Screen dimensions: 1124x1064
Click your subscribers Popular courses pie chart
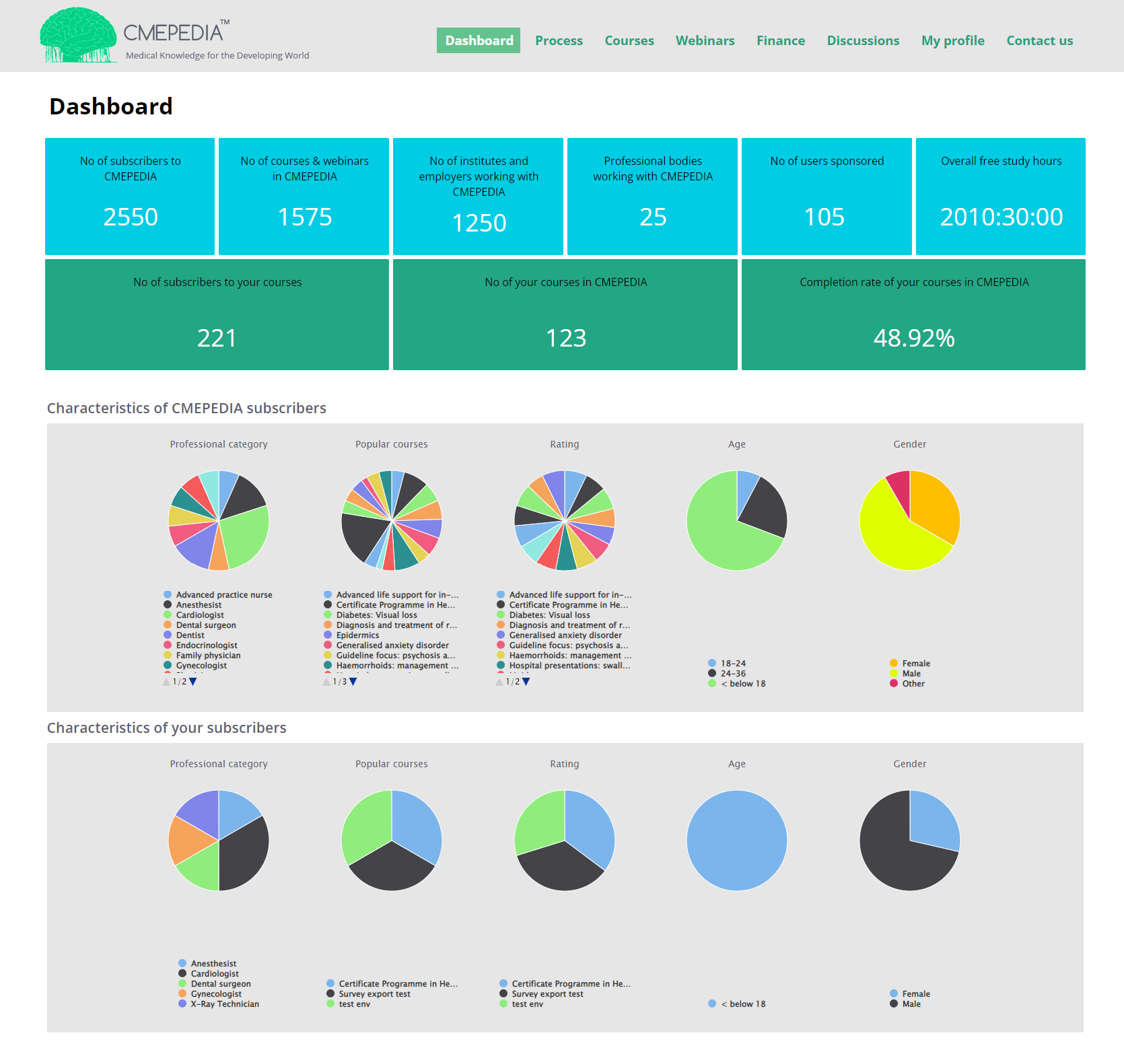(392, 840)
